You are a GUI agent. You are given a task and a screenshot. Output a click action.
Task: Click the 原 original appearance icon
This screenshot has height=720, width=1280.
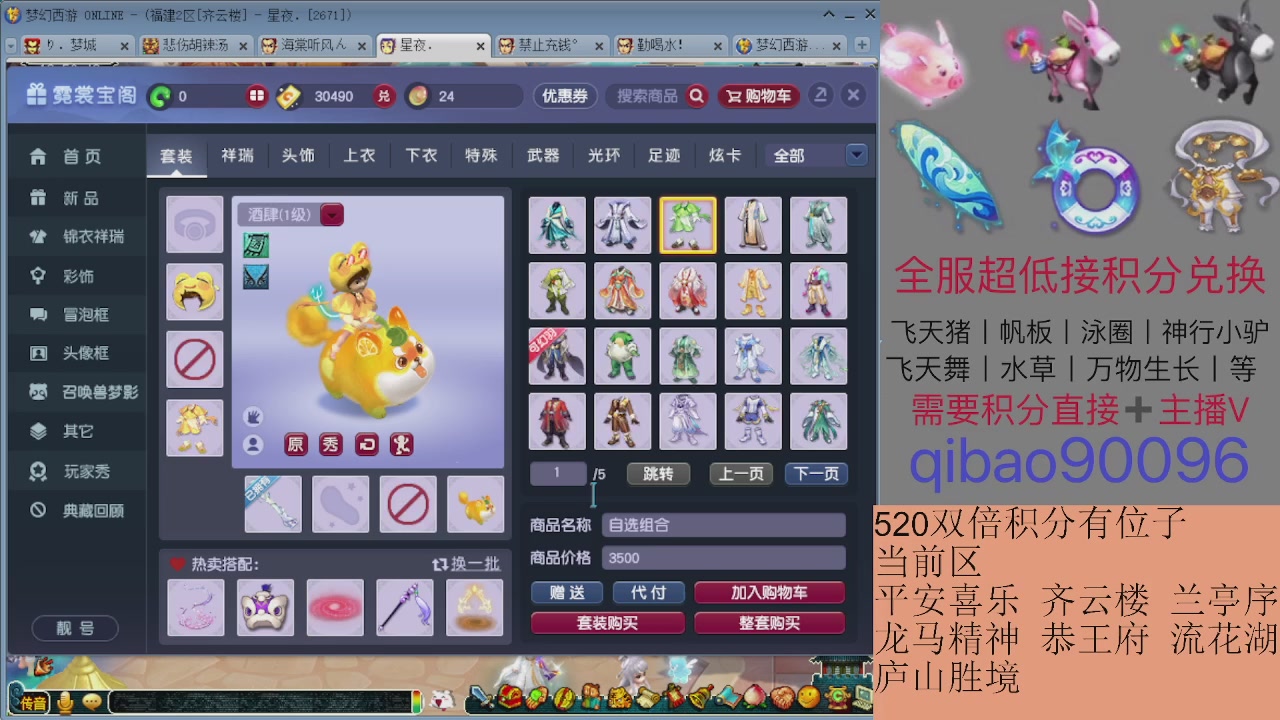(x=296, y=444)
